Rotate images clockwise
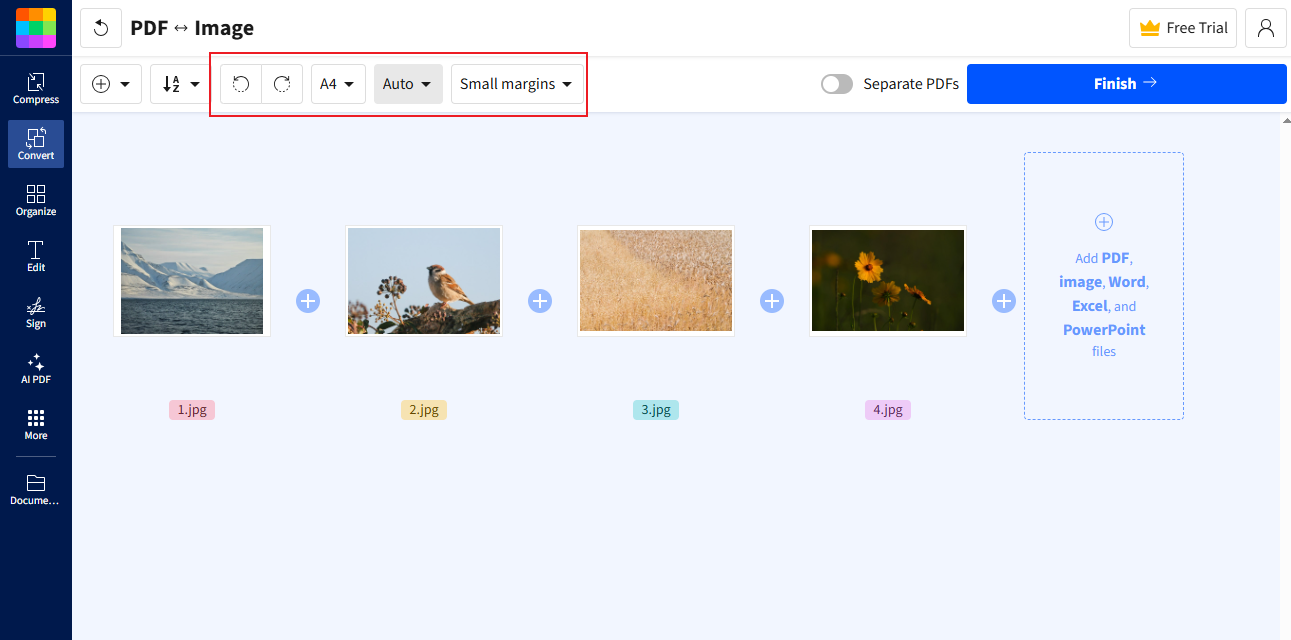The image size is (1291, 640). click(282, 83)
